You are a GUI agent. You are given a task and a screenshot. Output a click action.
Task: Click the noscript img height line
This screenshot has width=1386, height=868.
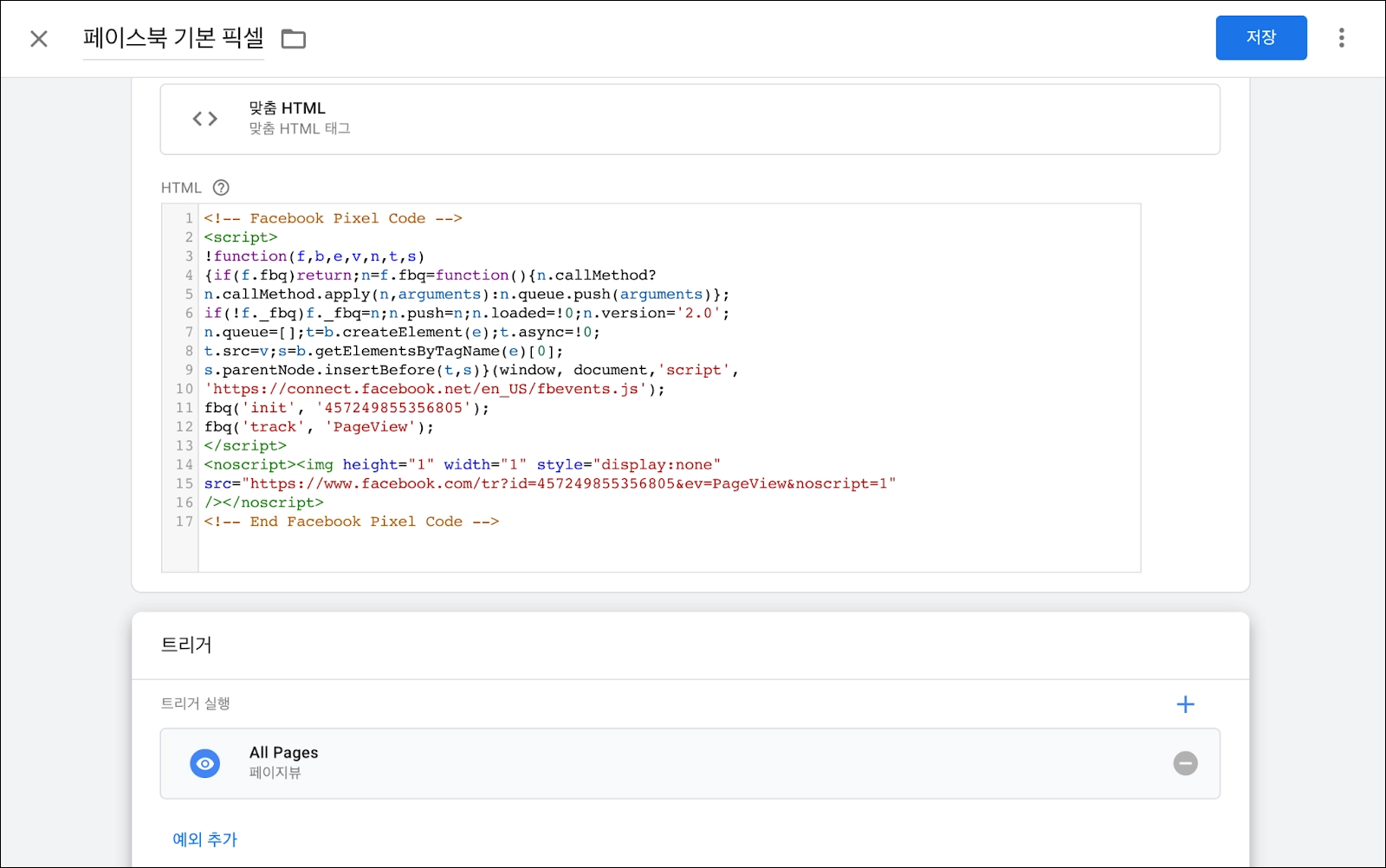click(x=463, y=465)
